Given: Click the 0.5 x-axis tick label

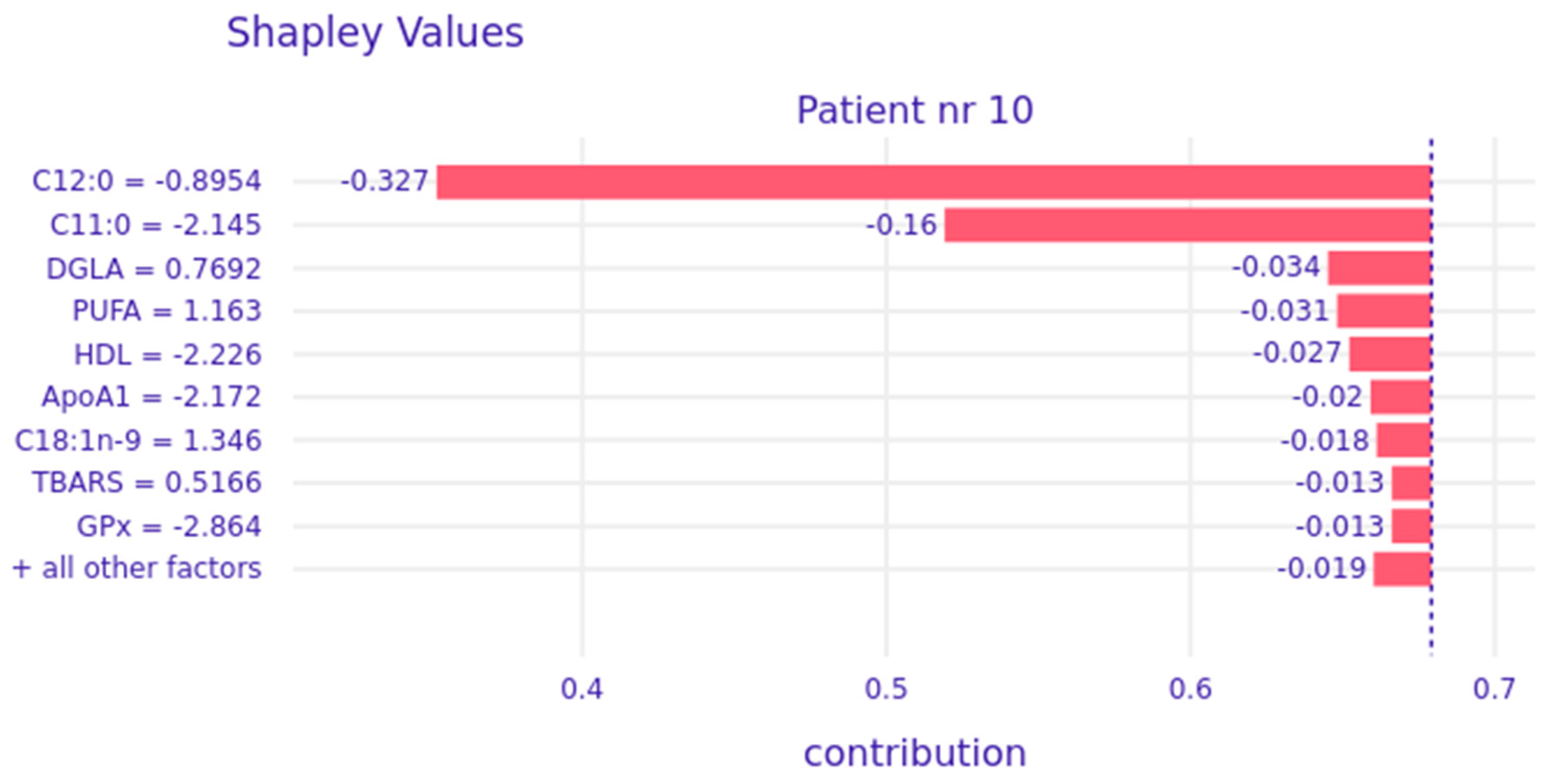Looking at the screenshot, I should pyautogui.click(x=886, y=688).
